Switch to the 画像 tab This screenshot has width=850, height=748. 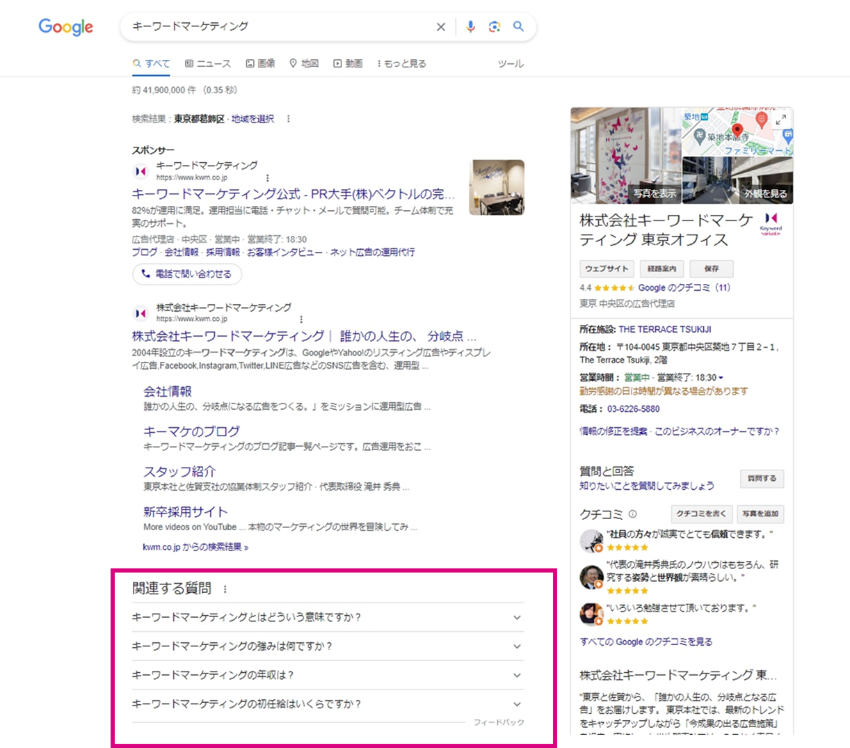tap(260, 63)
